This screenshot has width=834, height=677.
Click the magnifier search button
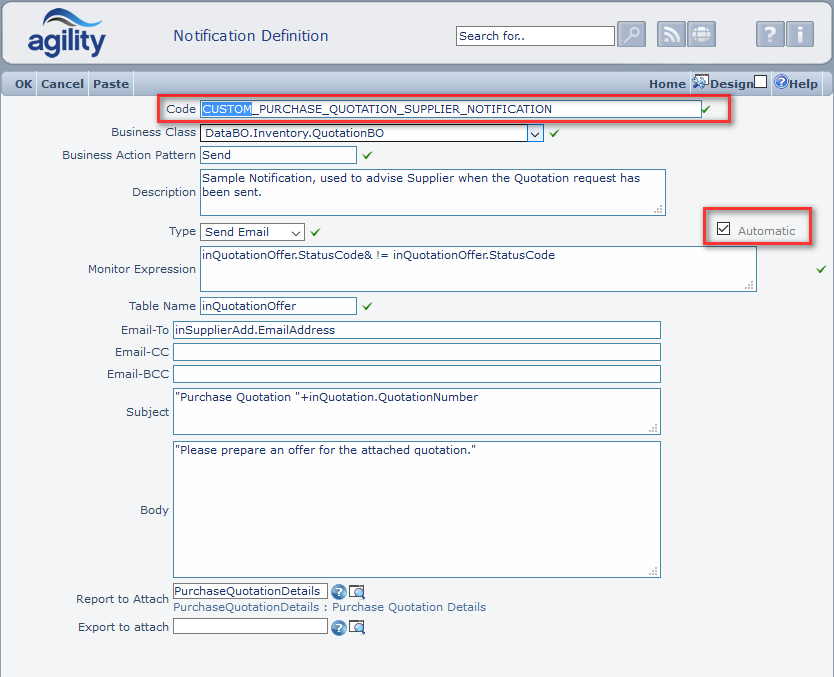pyautogui.click(x=631, y=35)
